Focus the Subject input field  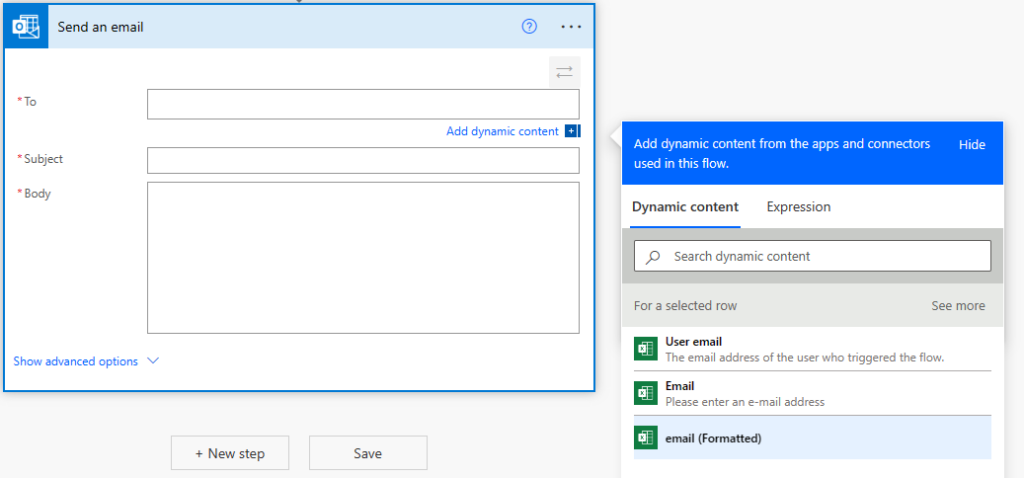pos(362,160)
